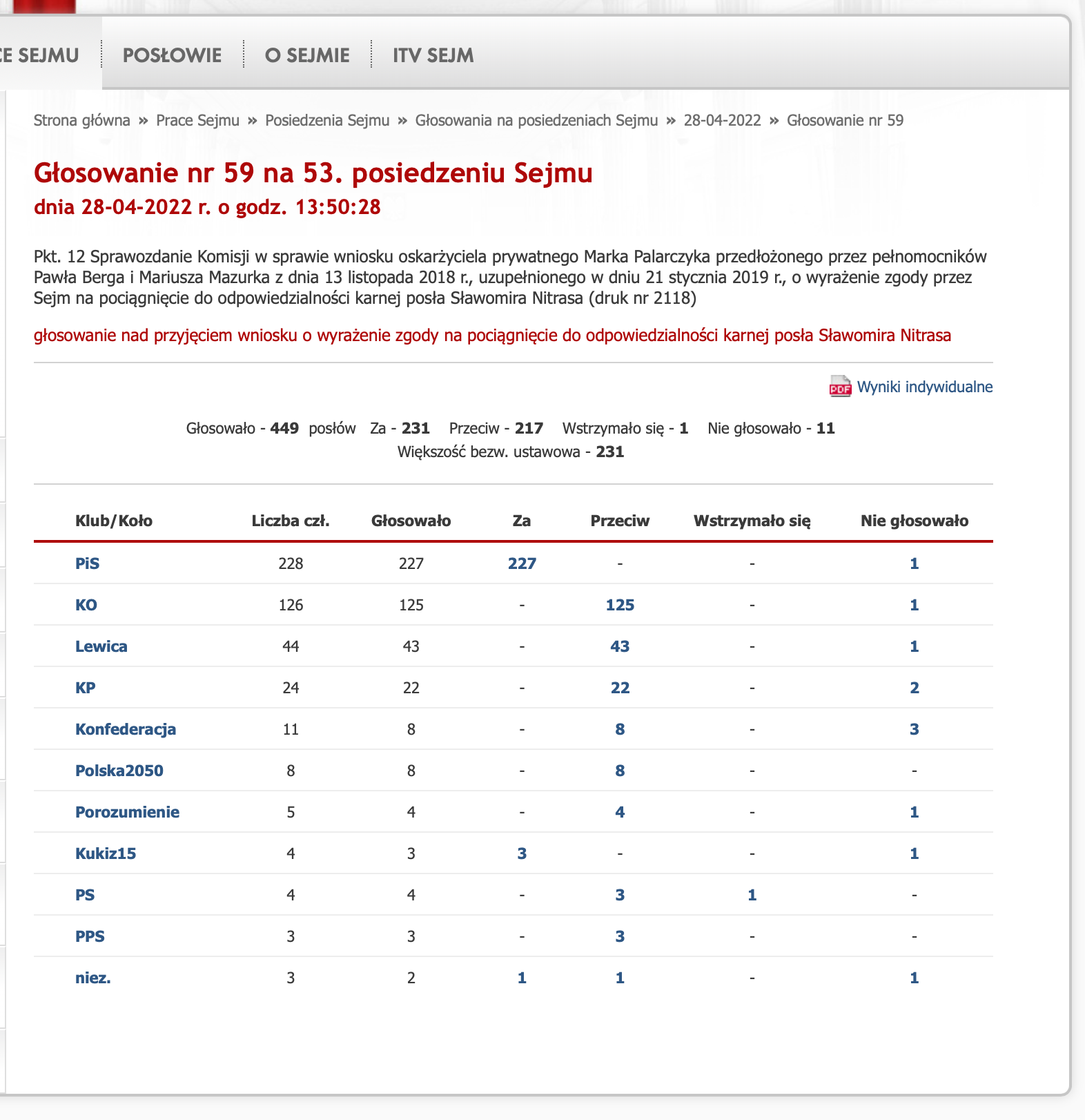Open the Konfederacja club link
This screenshot has height=1120, width=1085.
(x=126, y=729)
